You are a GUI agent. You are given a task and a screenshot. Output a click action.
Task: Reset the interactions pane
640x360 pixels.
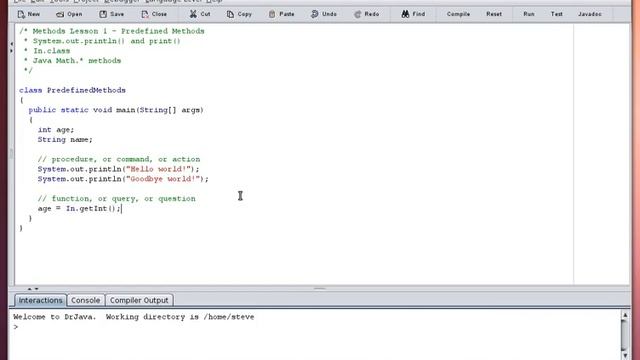click(494, 14)
